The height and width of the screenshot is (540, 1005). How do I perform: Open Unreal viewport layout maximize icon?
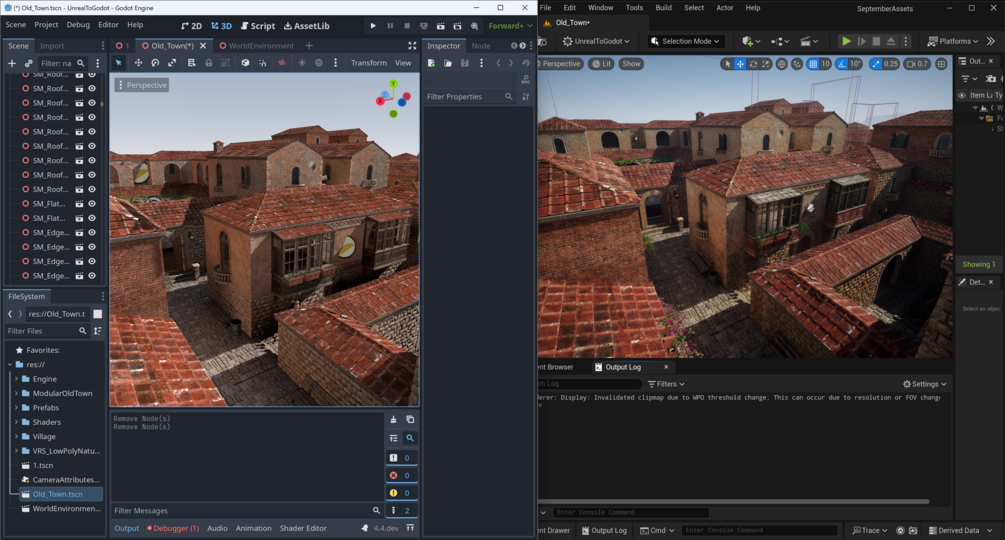coord(941,64)
